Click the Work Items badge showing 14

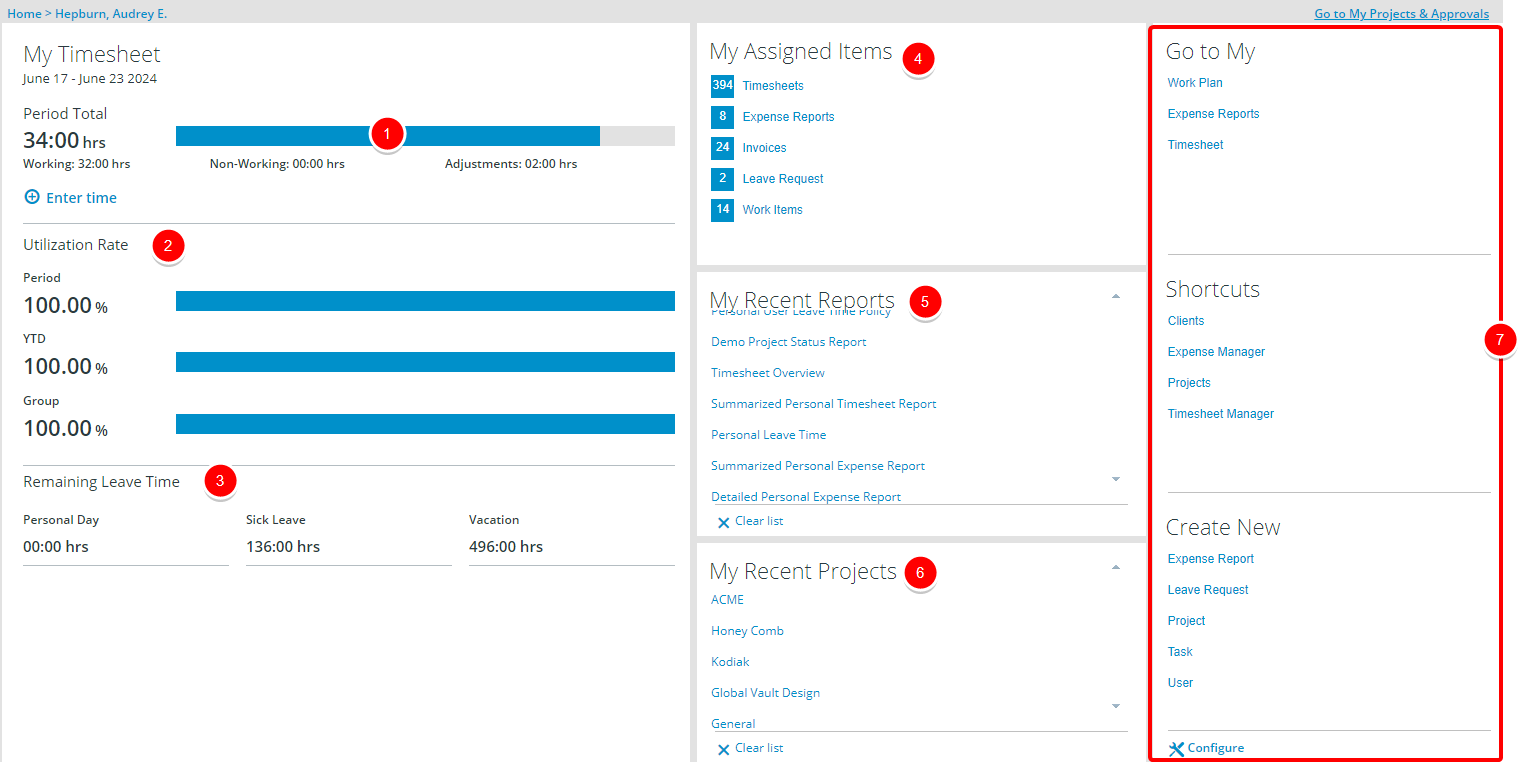(x=722, y=209)
